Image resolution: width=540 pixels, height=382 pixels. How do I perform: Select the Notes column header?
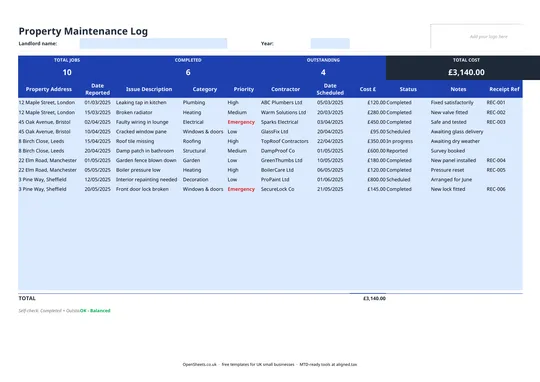click(x=458, y=89)
